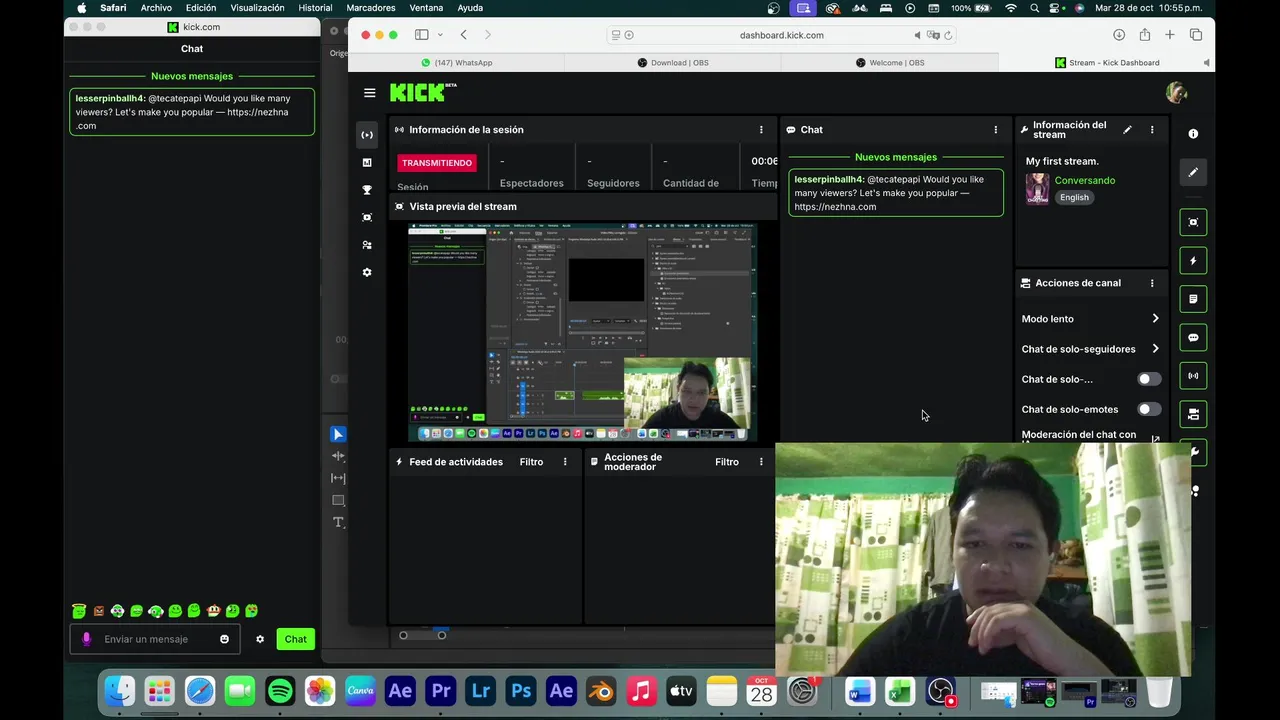1280x720 pixels.
Task: Open the settings gear in the left dashboard sidebar
Action: [x=367, y=272]
